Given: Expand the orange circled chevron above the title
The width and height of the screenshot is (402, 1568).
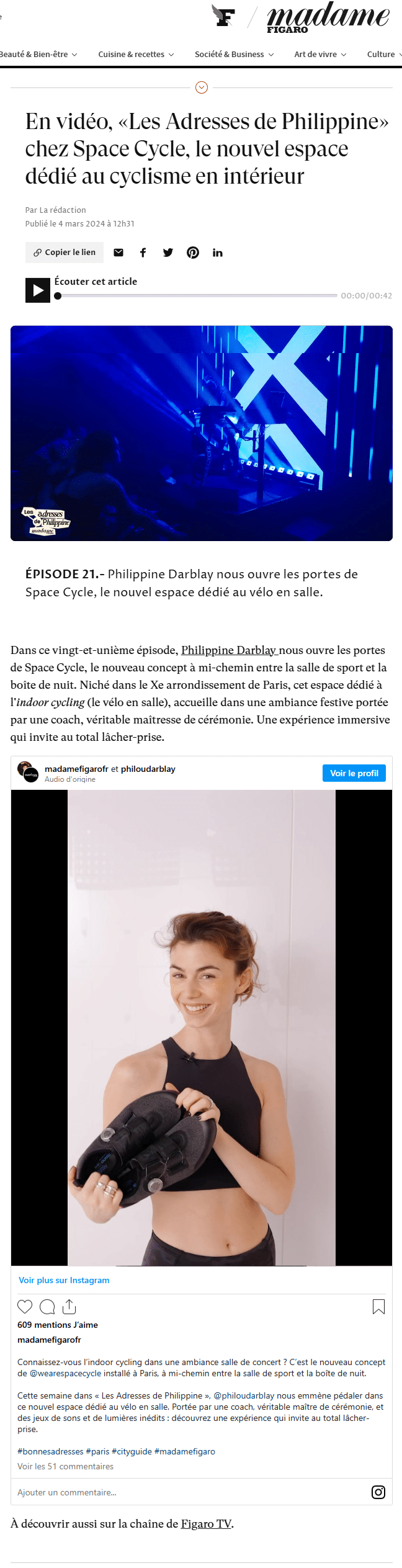Looking at the screenshot, I should point(202,87).
